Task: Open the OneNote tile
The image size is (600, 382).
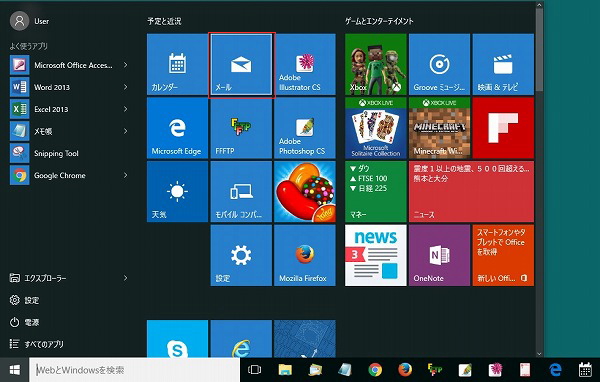Action: 439,255
